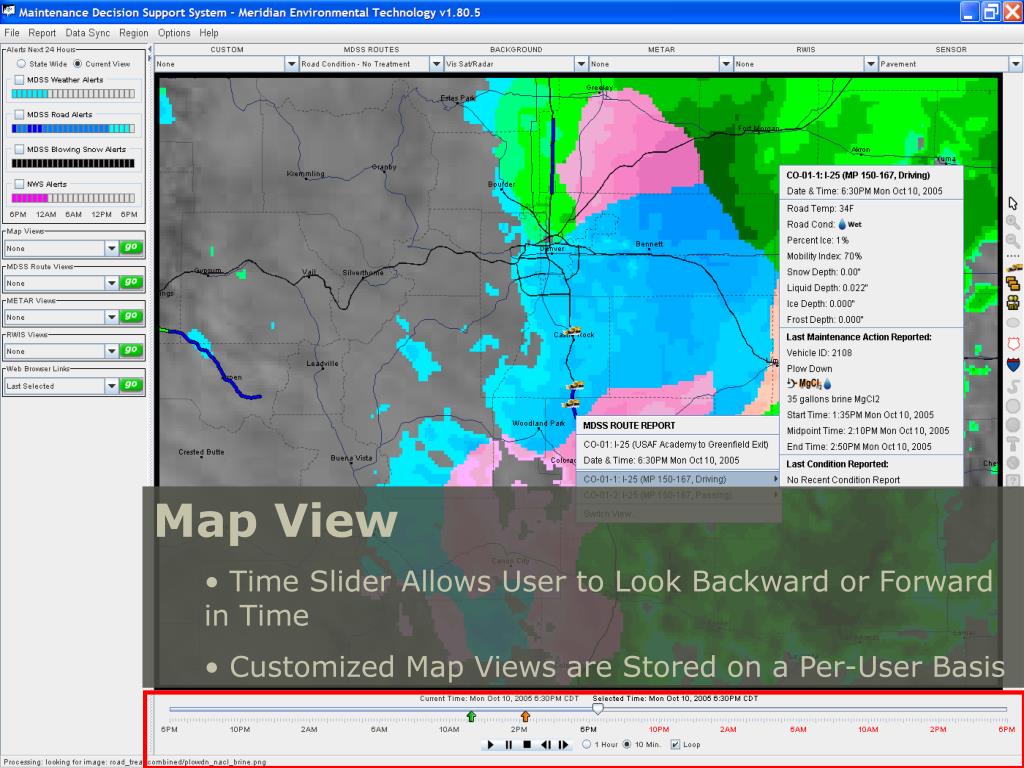
Task: Open the Region menu
Action: click(134, 33)
